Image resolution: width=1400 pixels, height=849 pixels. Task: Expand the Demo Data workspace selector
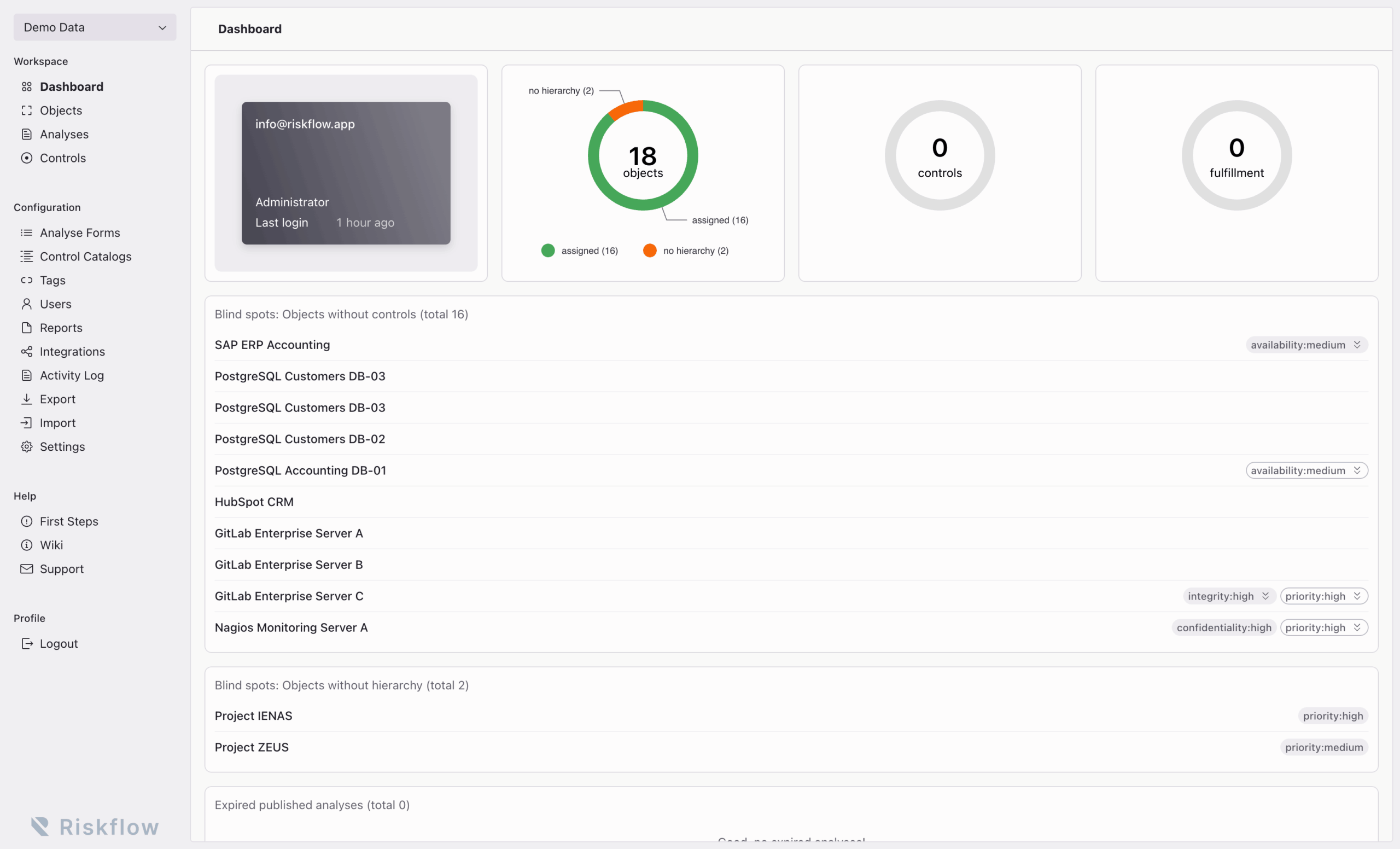pos(94,27)
